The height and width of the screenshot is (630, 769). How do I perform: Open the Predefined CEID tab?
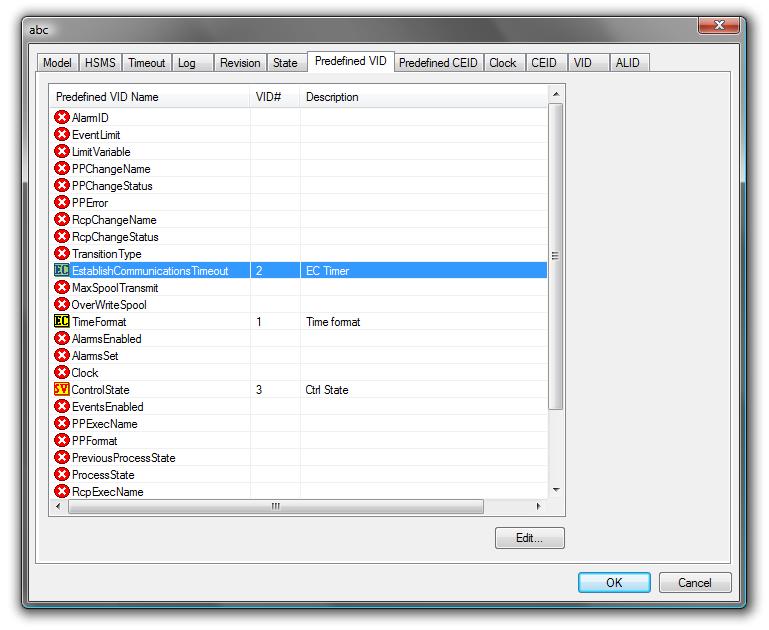438,63
